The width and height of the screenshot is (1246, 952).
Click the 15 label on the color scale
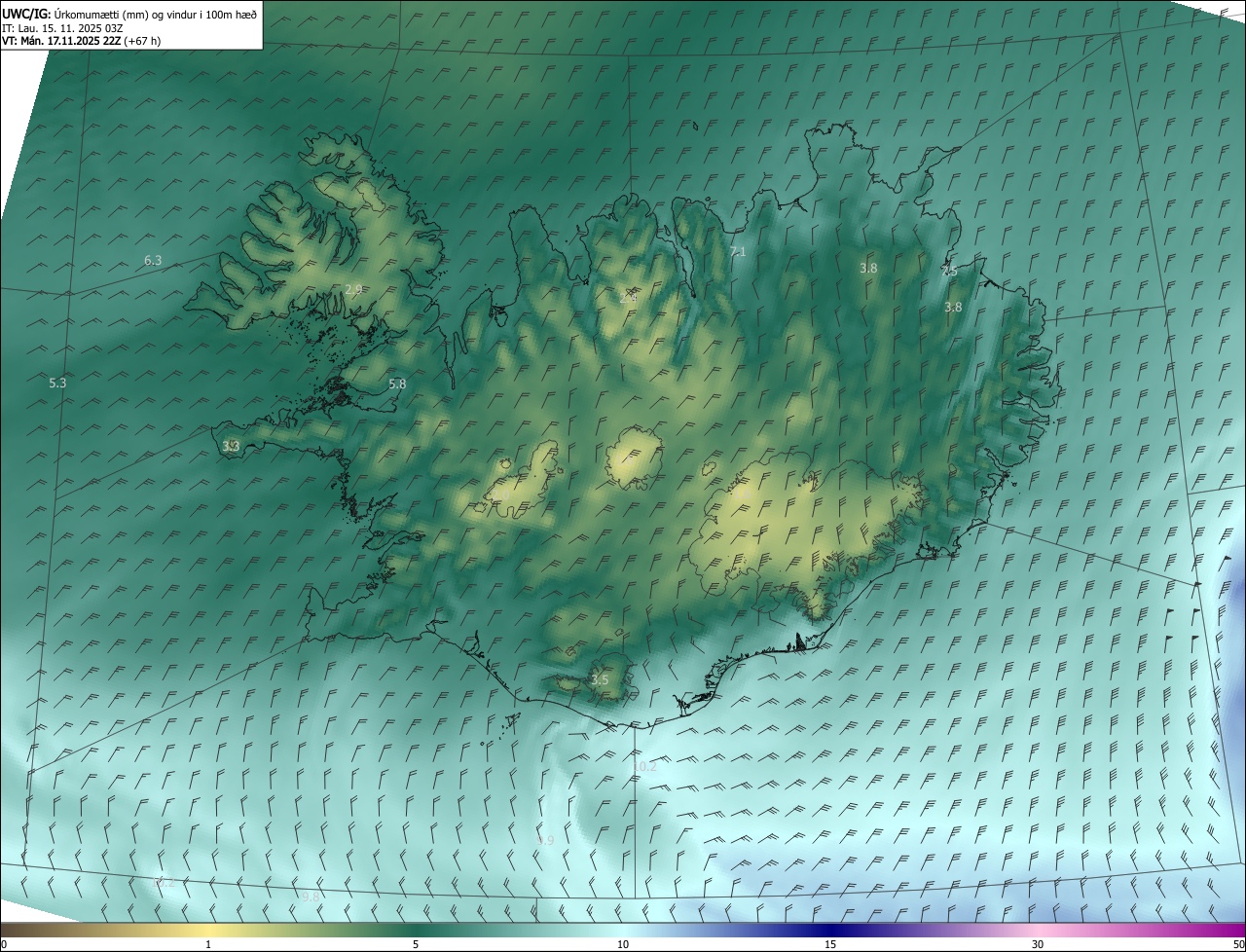click(830, 944)
